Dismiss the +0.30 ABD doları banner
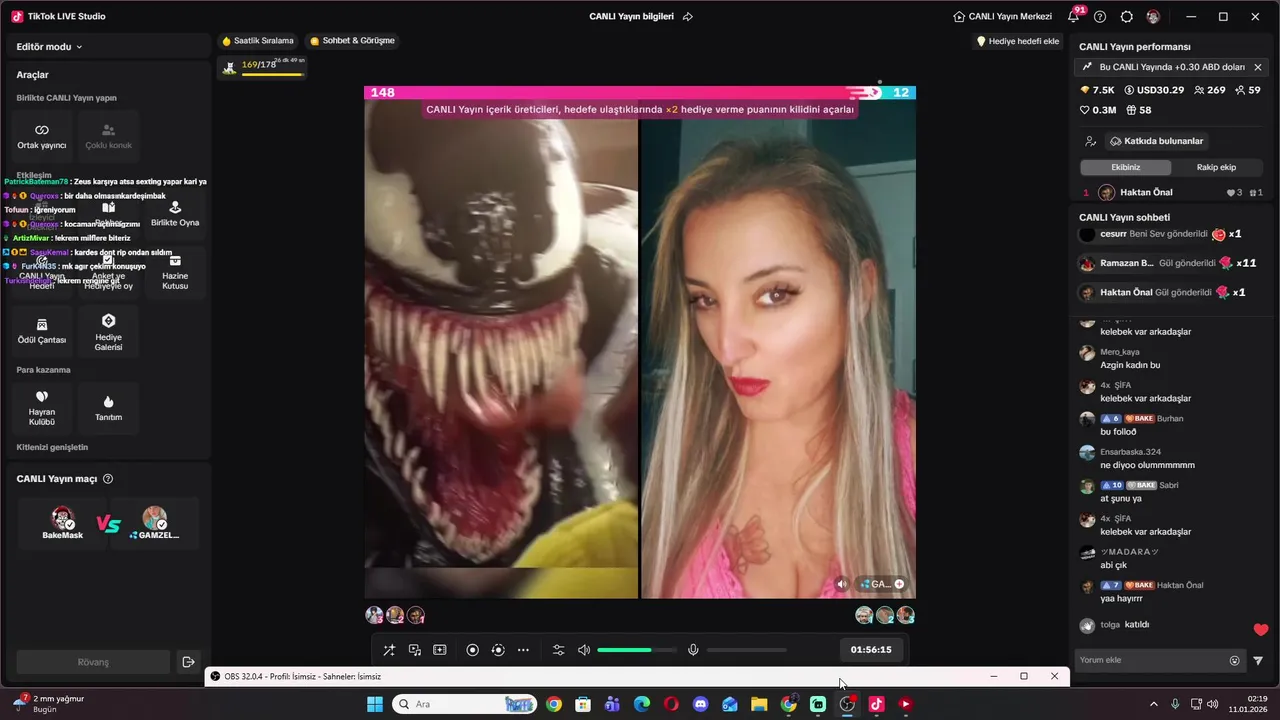 click(x=1258, y=67)
